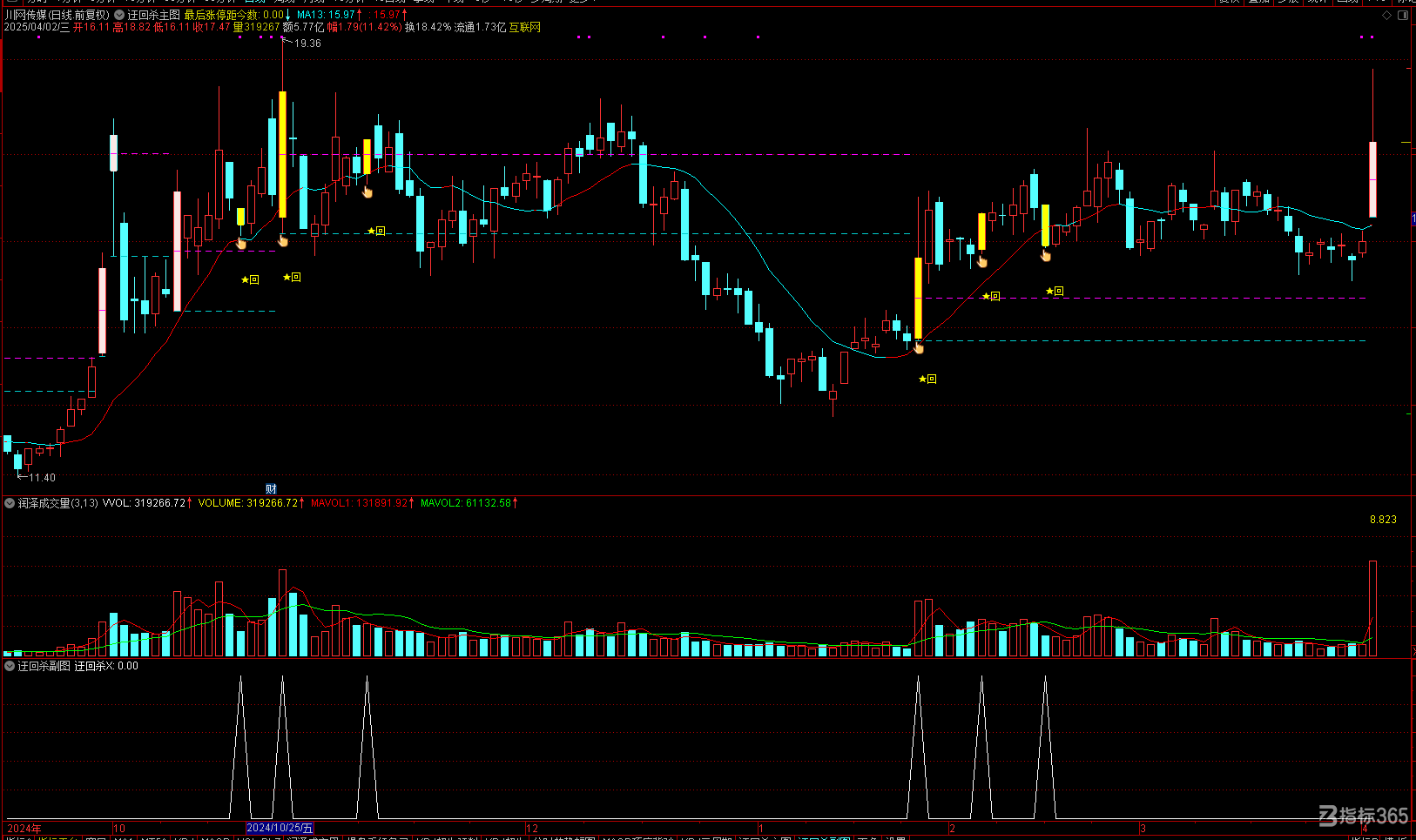Open the 互联网 sector link
The image size is (1416, 840).
pyautogui.click(x=525, y=27)
